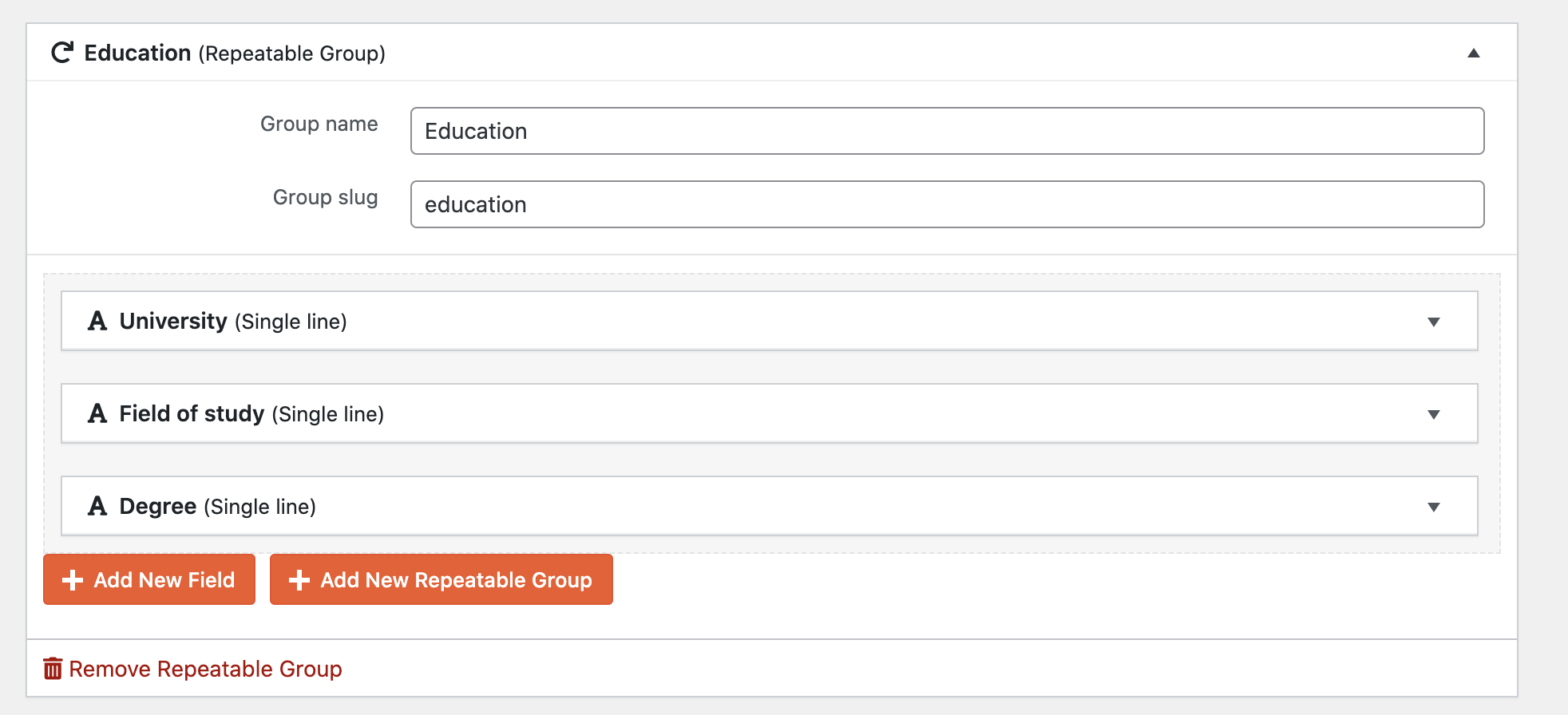Image resolution: width=1568 pixels, height=715 pixels.
Task: Select the Field of study (Single line) row
Action: pos(770,413)
